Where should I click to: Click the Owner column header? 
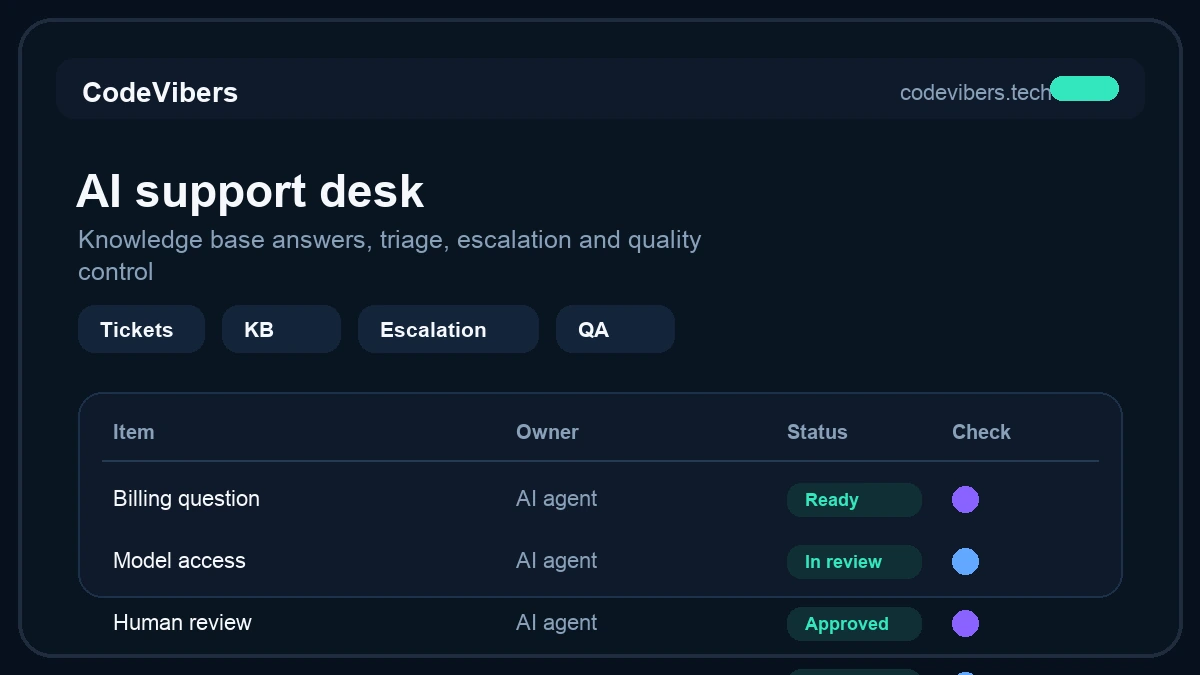pyautogui.click(x=547, y=432)
